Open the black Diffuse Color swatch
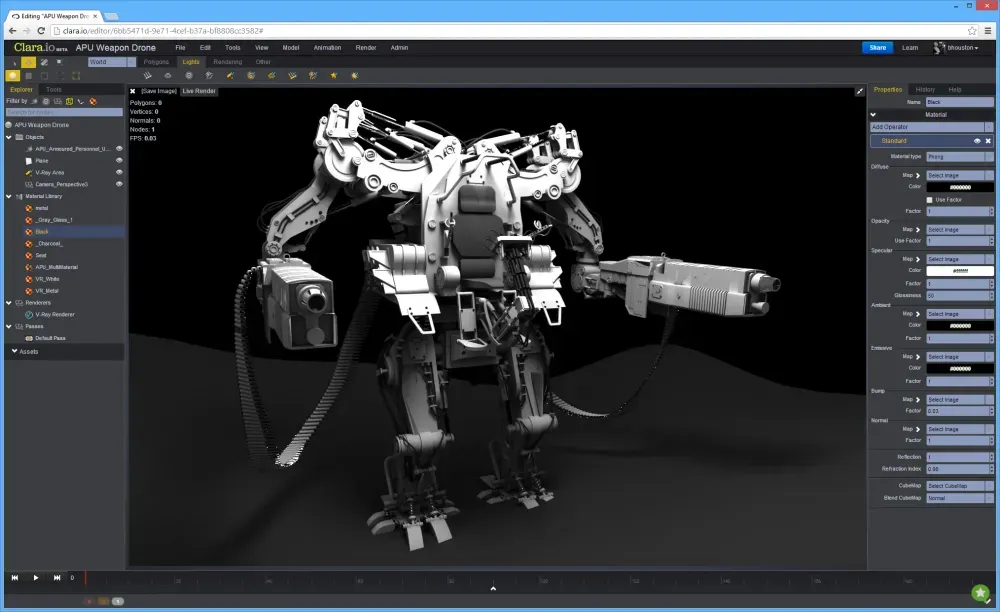Screen dimensions: 1000x612 point(959,186)
